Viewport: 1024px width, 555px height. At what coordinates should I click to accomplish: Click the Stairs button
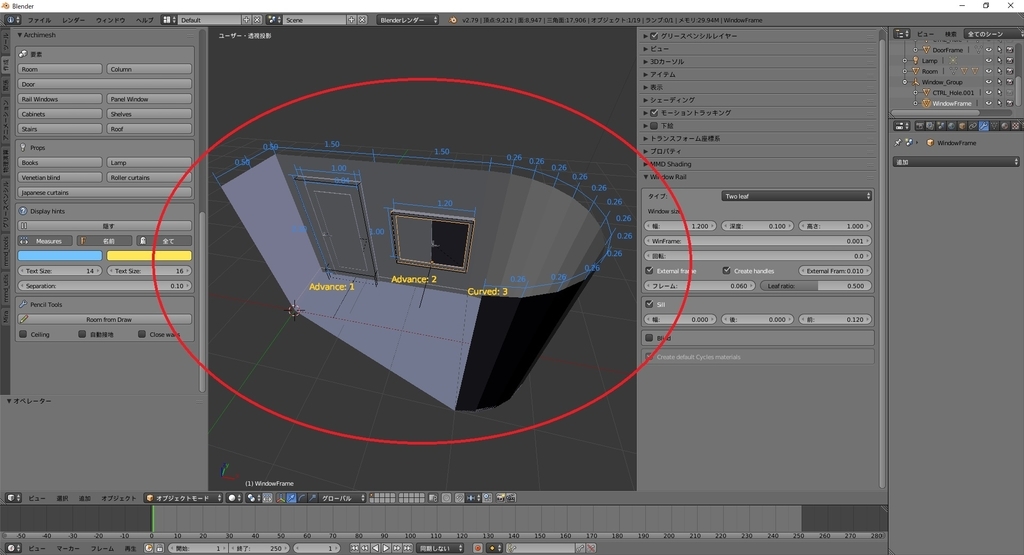tap(59, 129)
